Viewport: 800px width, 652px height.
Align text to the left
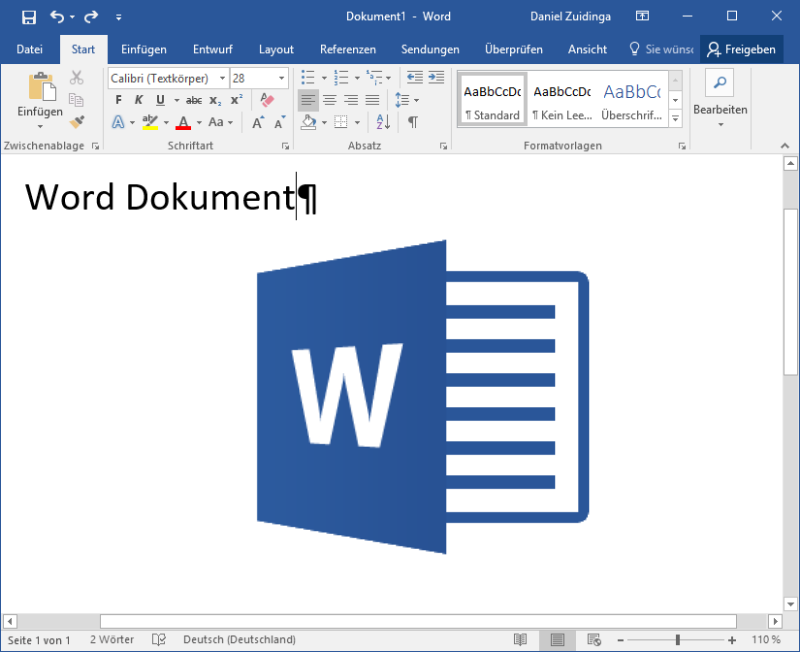[308, 100]
